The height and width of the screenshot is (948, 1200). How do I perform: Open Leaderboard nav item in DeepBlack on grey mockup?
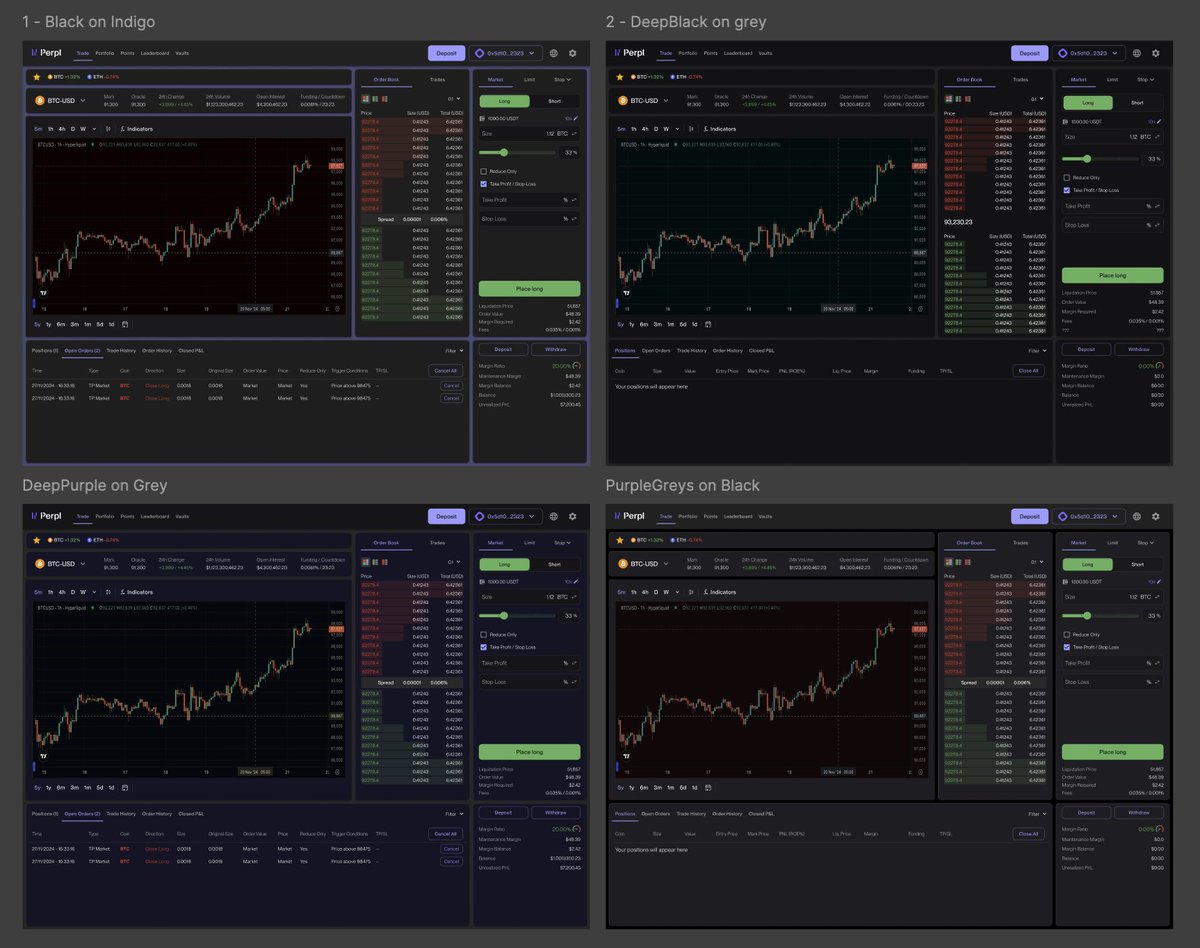(x=738, y=53)
